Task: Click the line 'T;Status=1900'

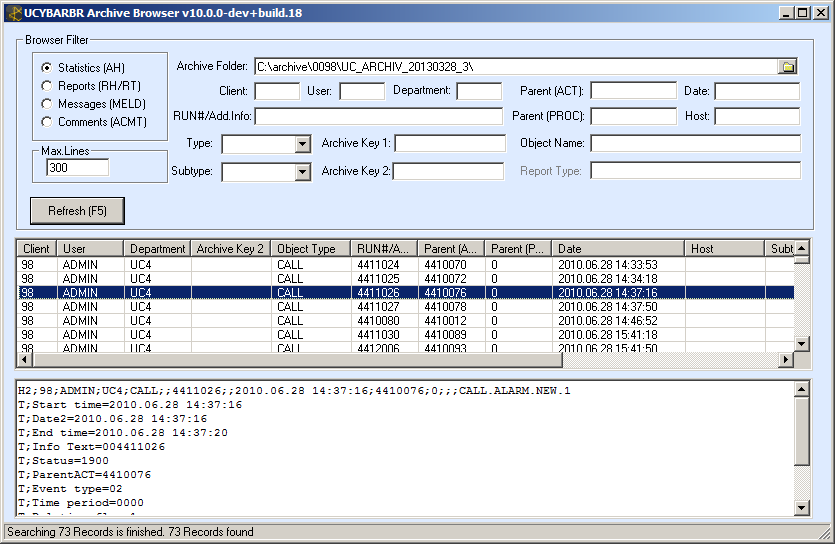Action: coord(63,460)
